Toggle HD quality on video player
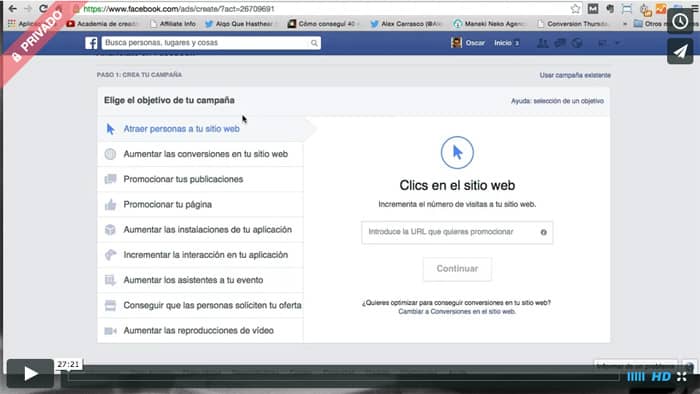Viewport: 700px width, 394px height. (x=661, y=377)
